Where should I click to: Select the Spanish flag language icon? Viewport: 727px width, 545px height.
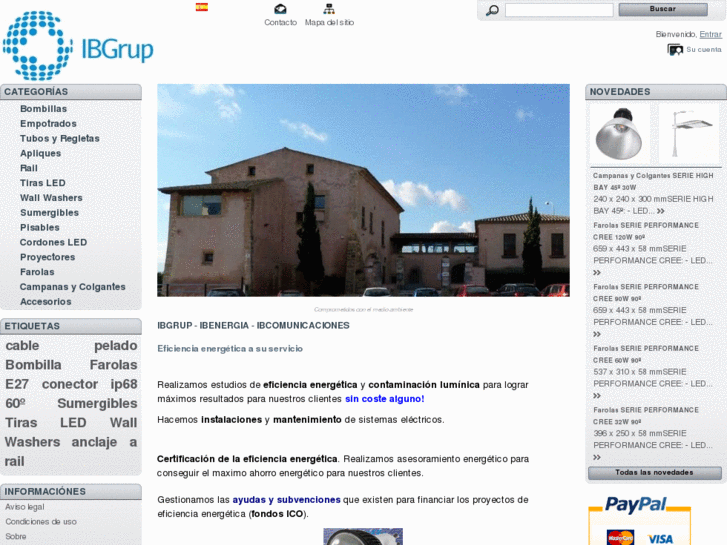(x=202, y=7)
